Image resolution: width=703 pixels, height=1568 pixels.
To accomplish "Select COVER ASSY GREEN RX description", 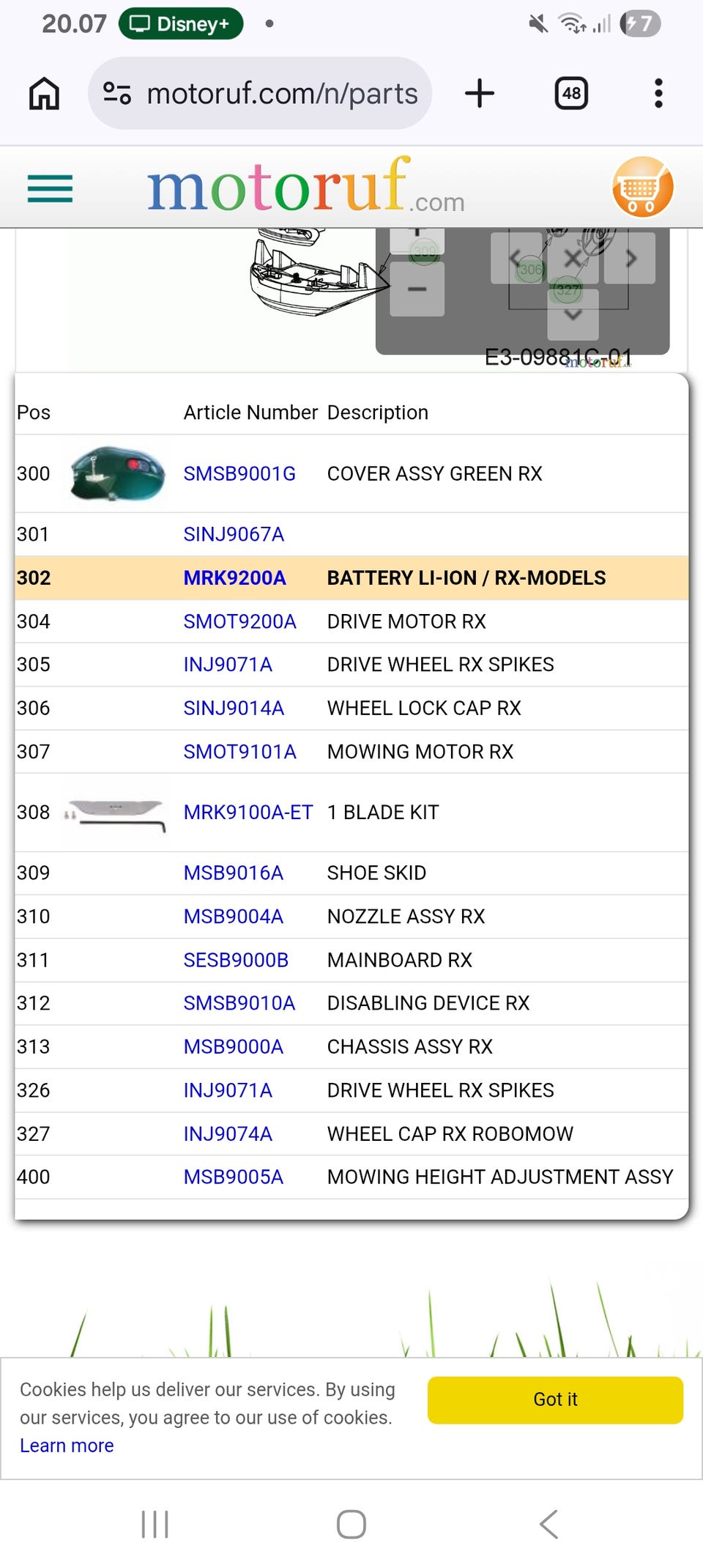I will (x=435, y=474).
